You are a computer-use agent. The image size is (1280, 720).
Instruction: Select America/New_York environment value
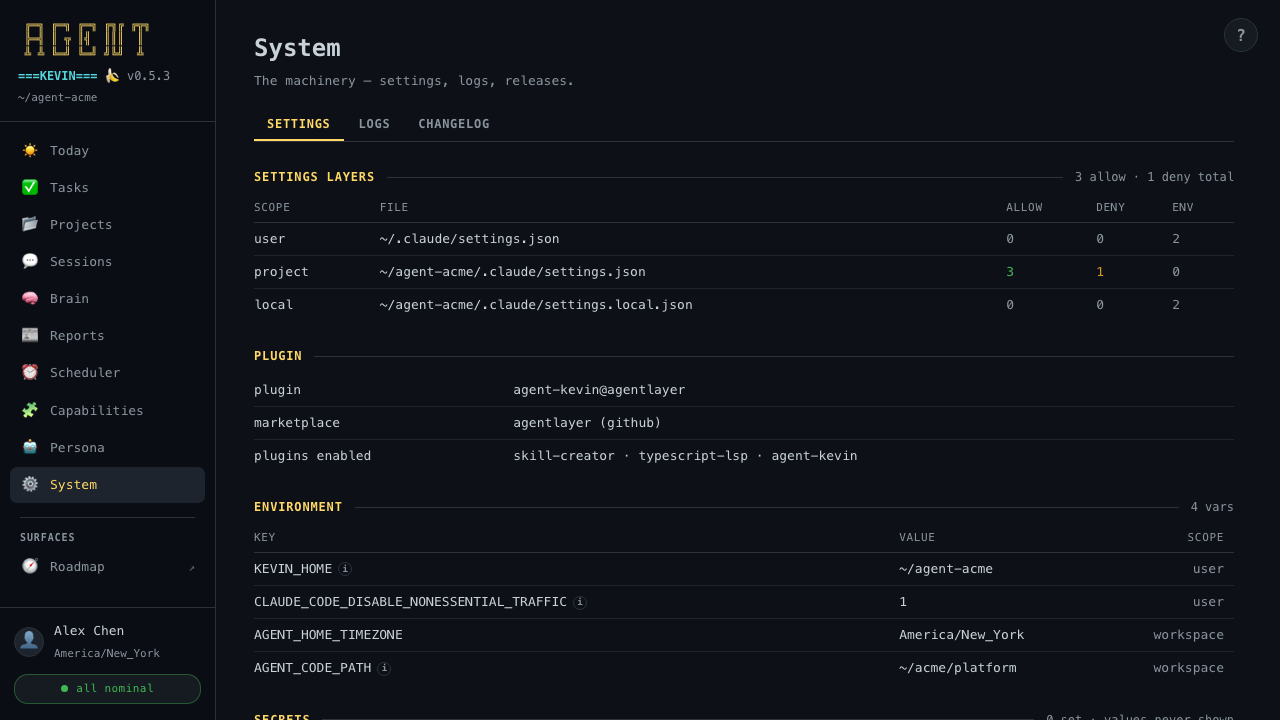[961, 635]
